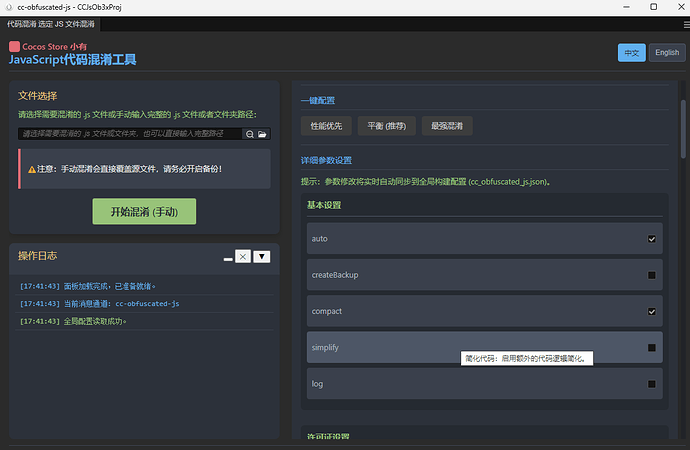Open folder browse icon in file selector

262,134
